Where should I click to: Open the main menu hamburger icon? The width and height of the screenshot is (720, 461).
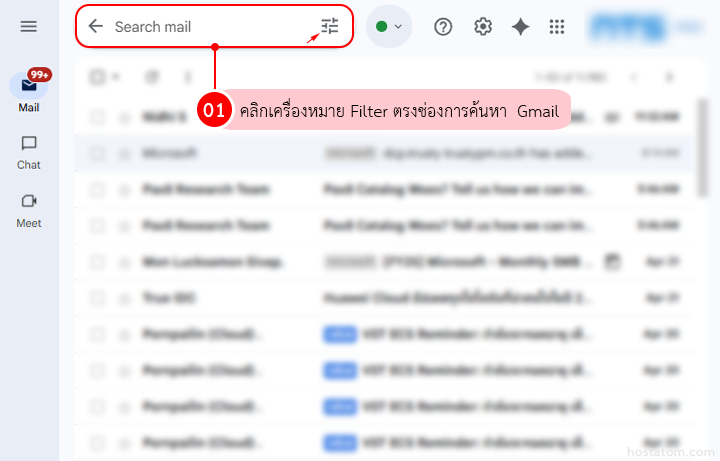28,27
